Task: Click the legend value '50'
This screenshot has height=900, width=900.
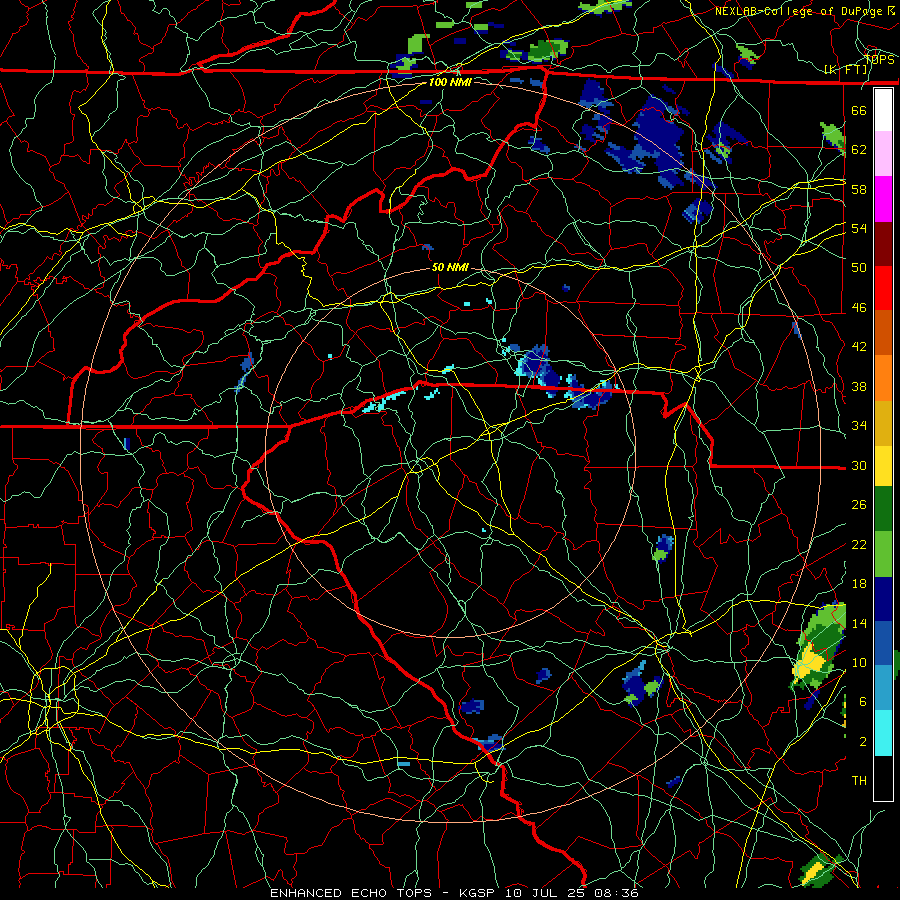Action: [x=859, y=268]
